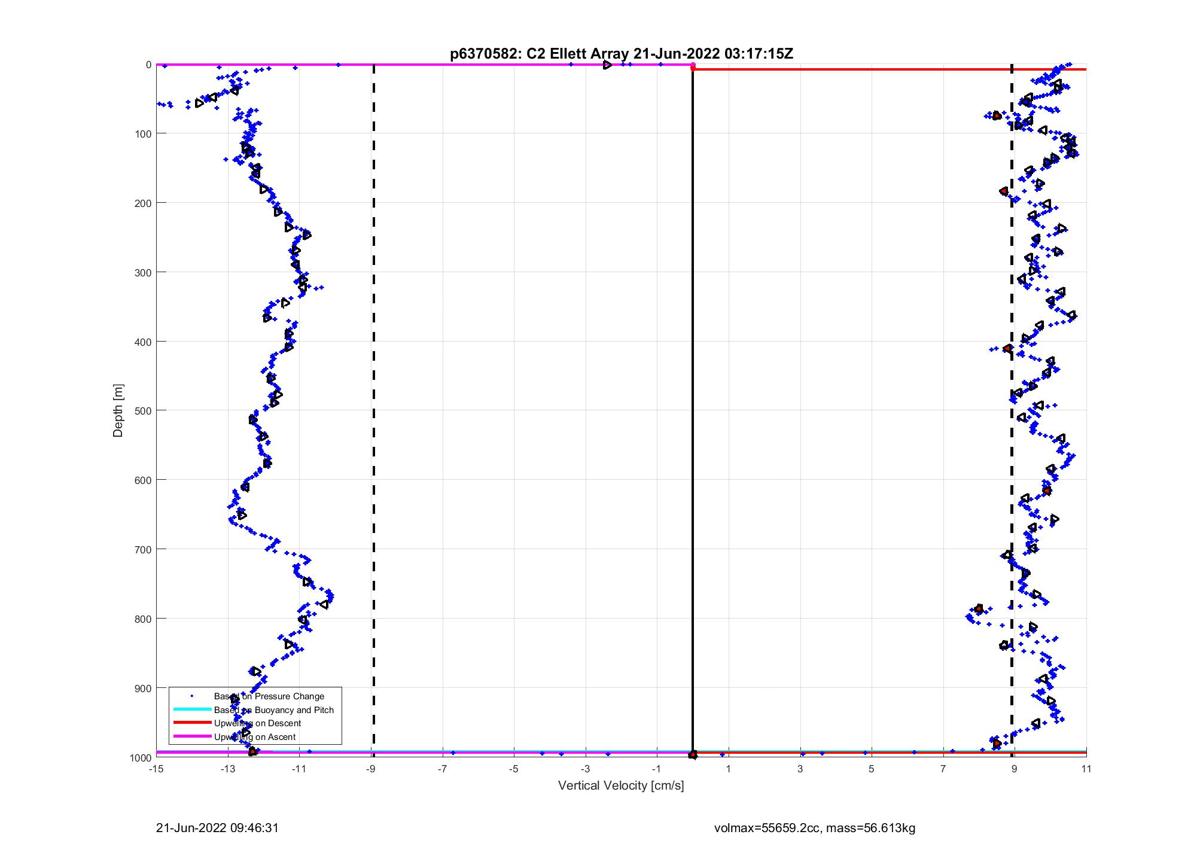Select the solid black vertical line at zero velocity
Screen dimensions: 1200x851
coord(693,410)
